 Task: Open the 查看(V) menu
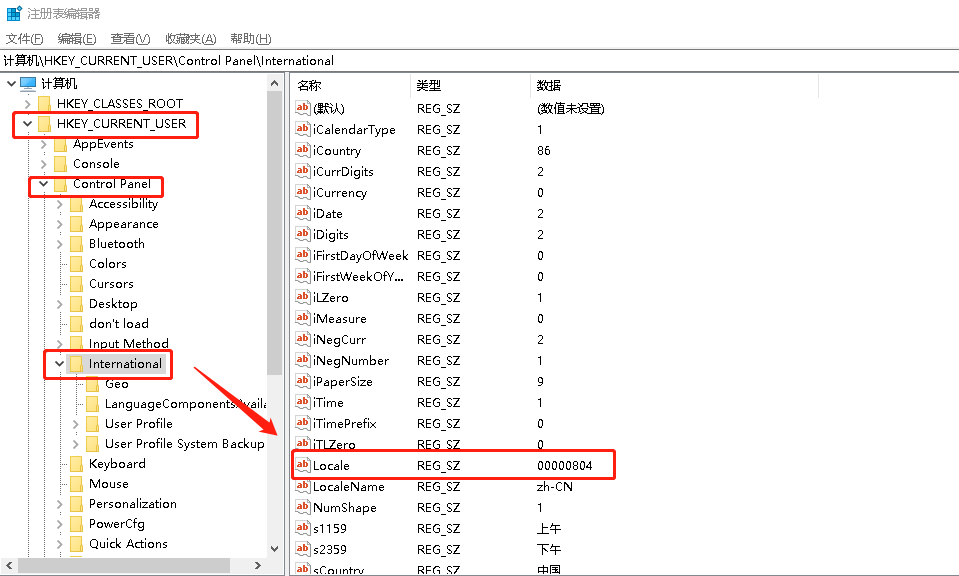coord(130,39)
